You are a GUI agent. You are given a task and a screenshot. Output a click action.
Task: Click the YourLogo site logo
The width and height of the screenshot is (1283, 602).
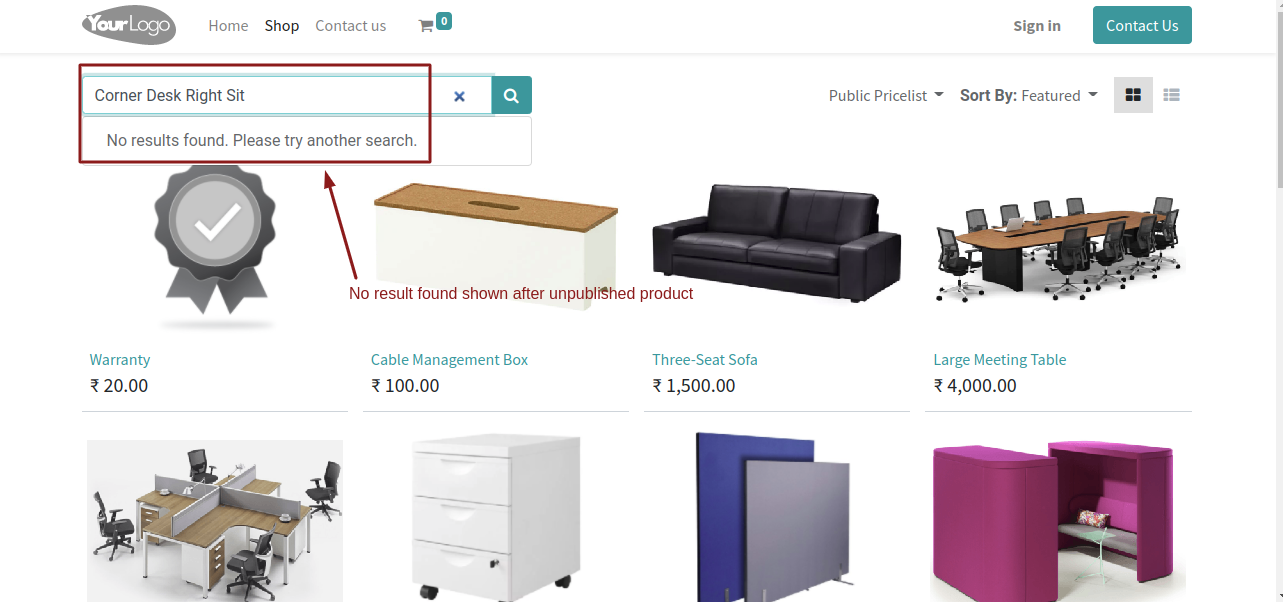coord(129,25)
